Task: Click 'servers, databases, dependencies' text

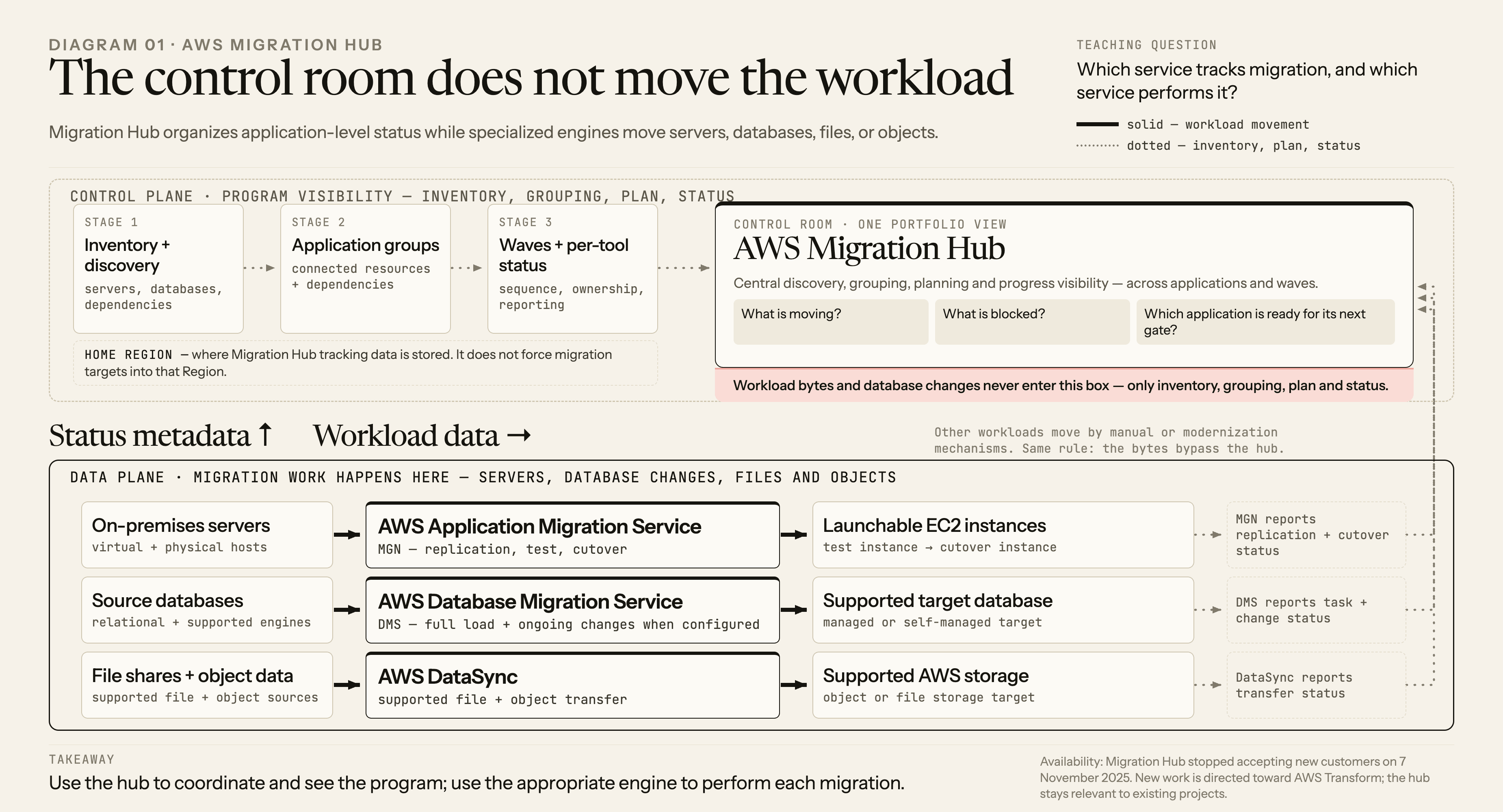Action: (x=154, y=297)
